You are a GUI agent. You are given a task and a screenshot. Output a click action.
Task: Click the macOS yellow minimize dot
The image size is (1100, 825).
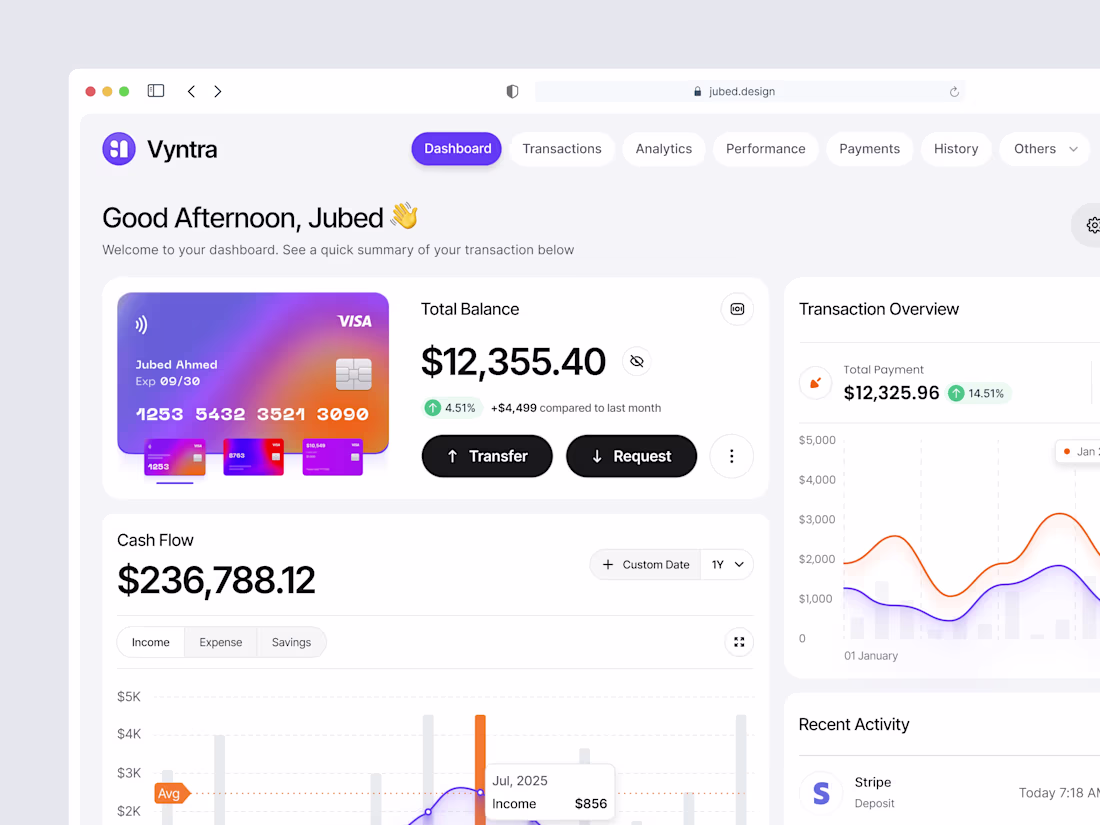[107, 91]
